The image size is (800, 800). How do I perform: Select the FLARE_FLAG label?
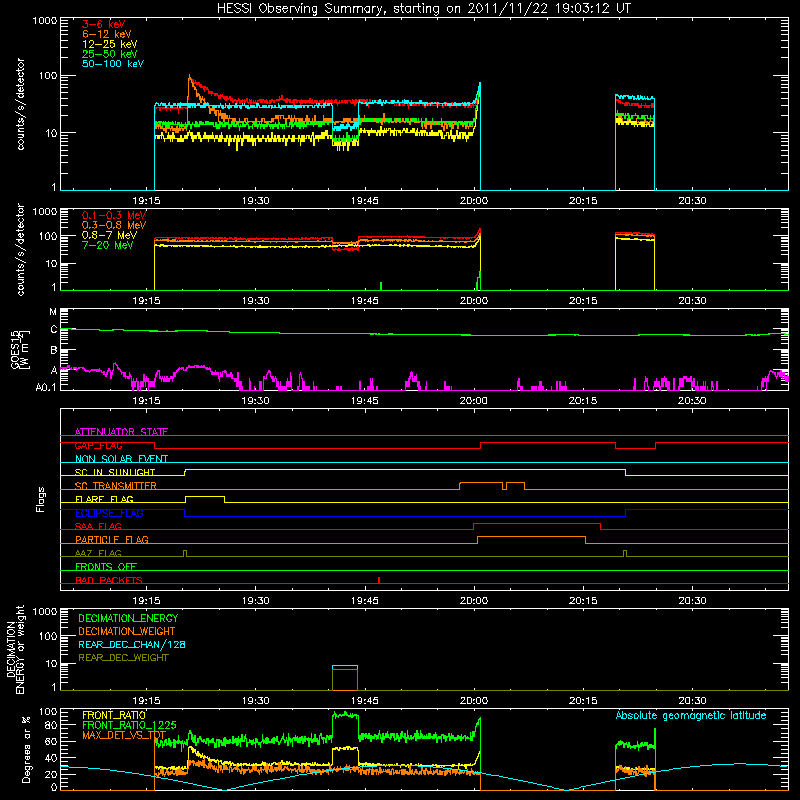click(x=104, y=499)
